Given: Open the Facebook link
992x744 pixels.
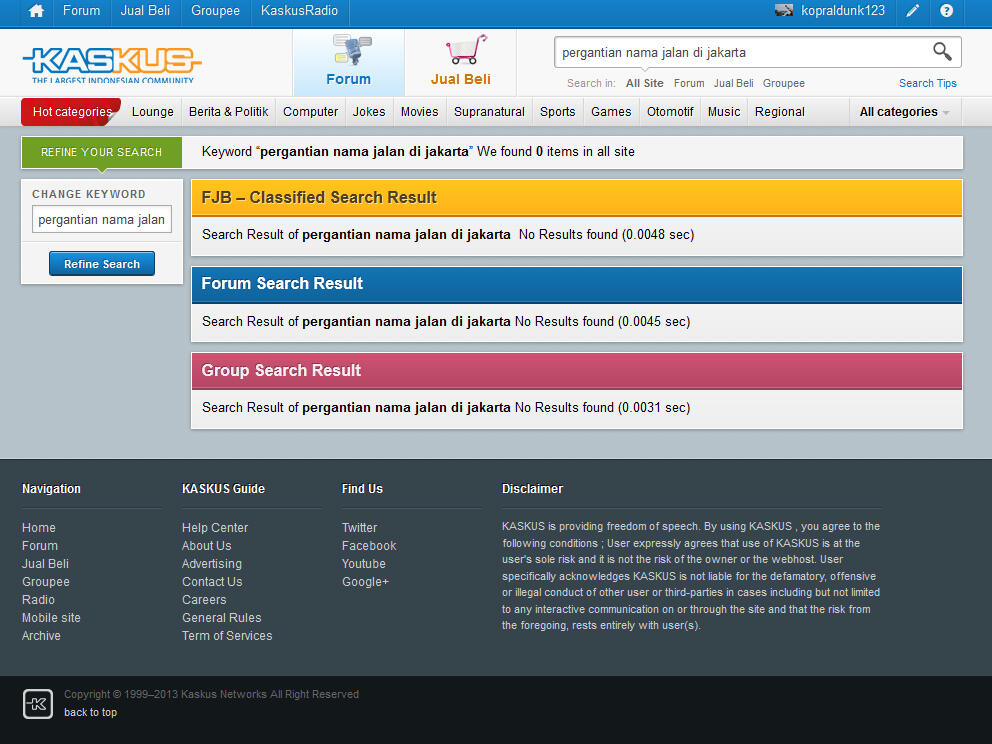Looking at the screenshot, I should click(369, 545).
